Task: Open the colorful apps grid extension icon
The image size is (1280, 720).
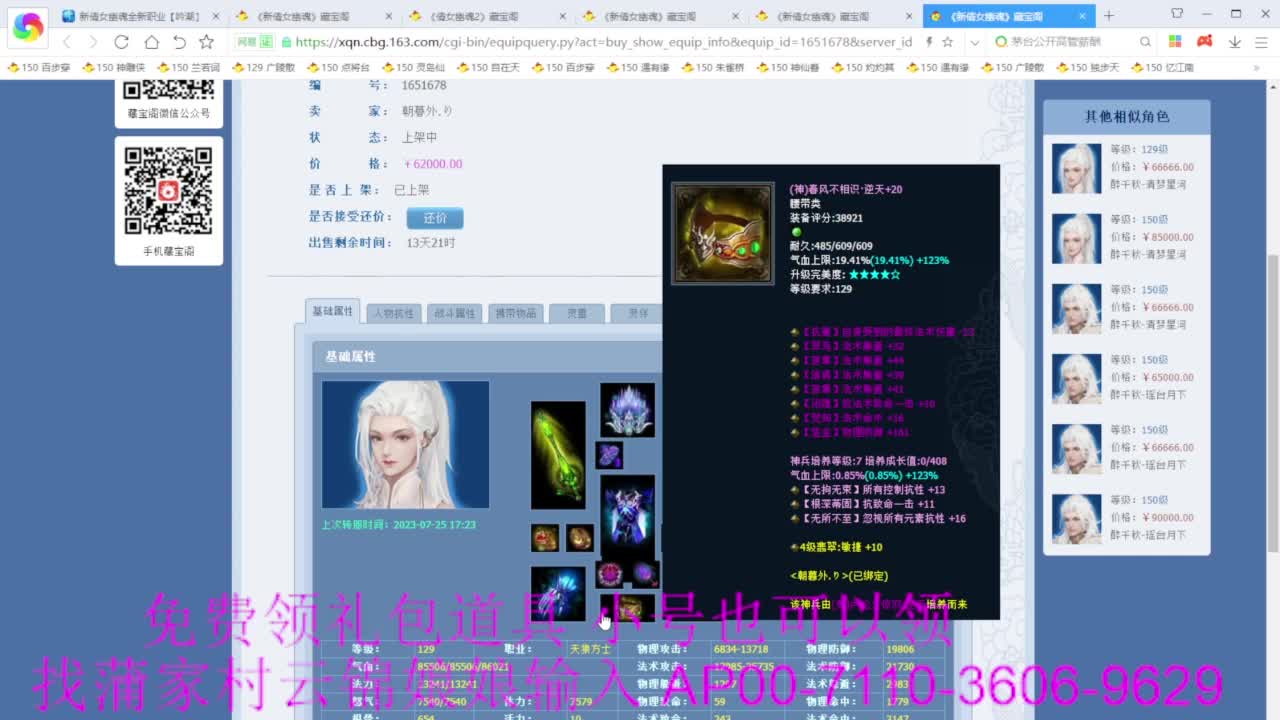Action: pyautogui.click(x=1175, y=42)
